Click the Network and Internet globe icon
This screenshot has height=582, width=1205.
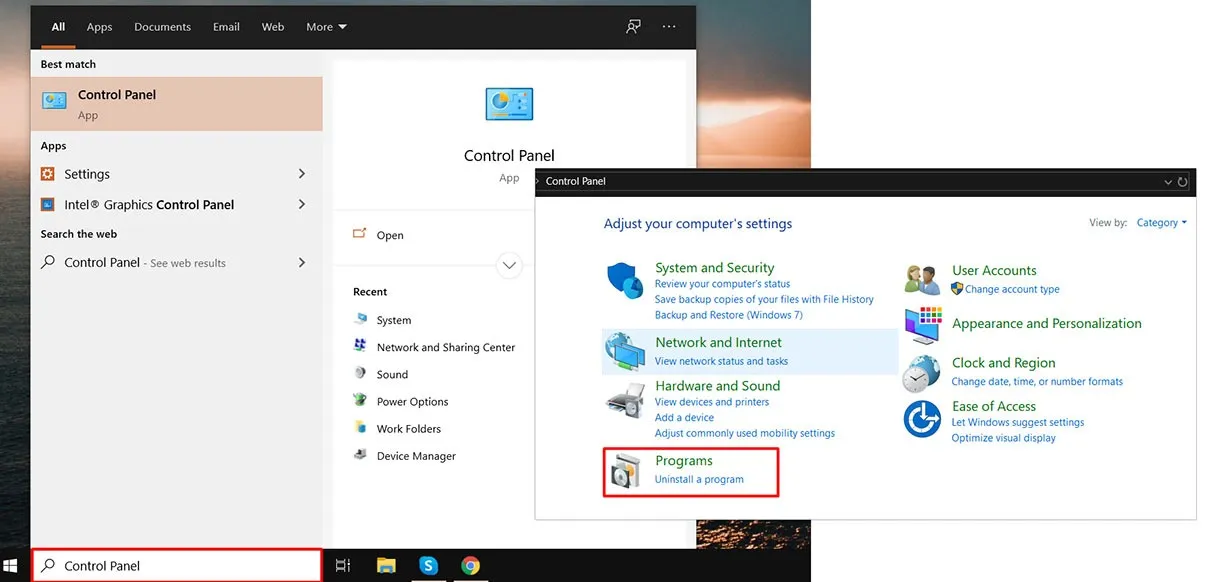pyautogui.click(x=626, y=352)
